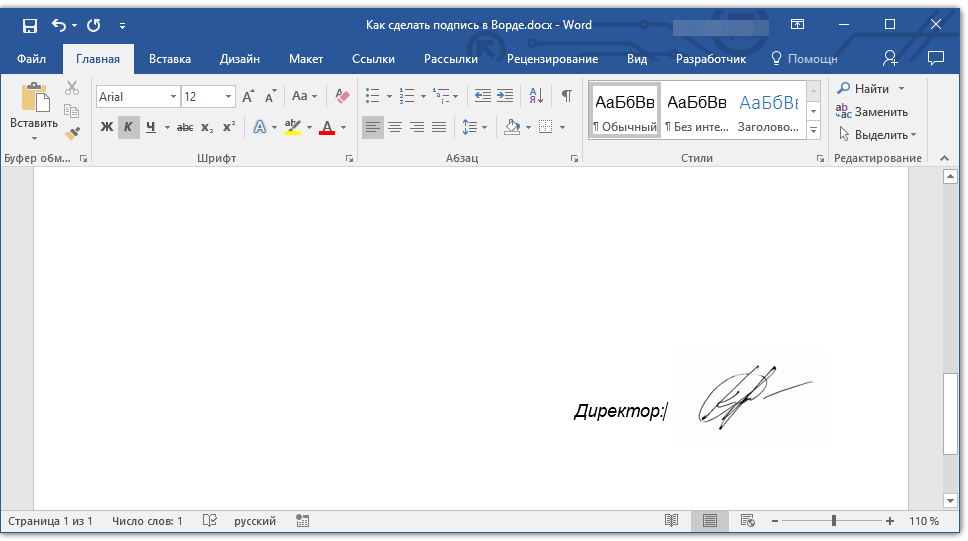Center align the text

point(395,127)
